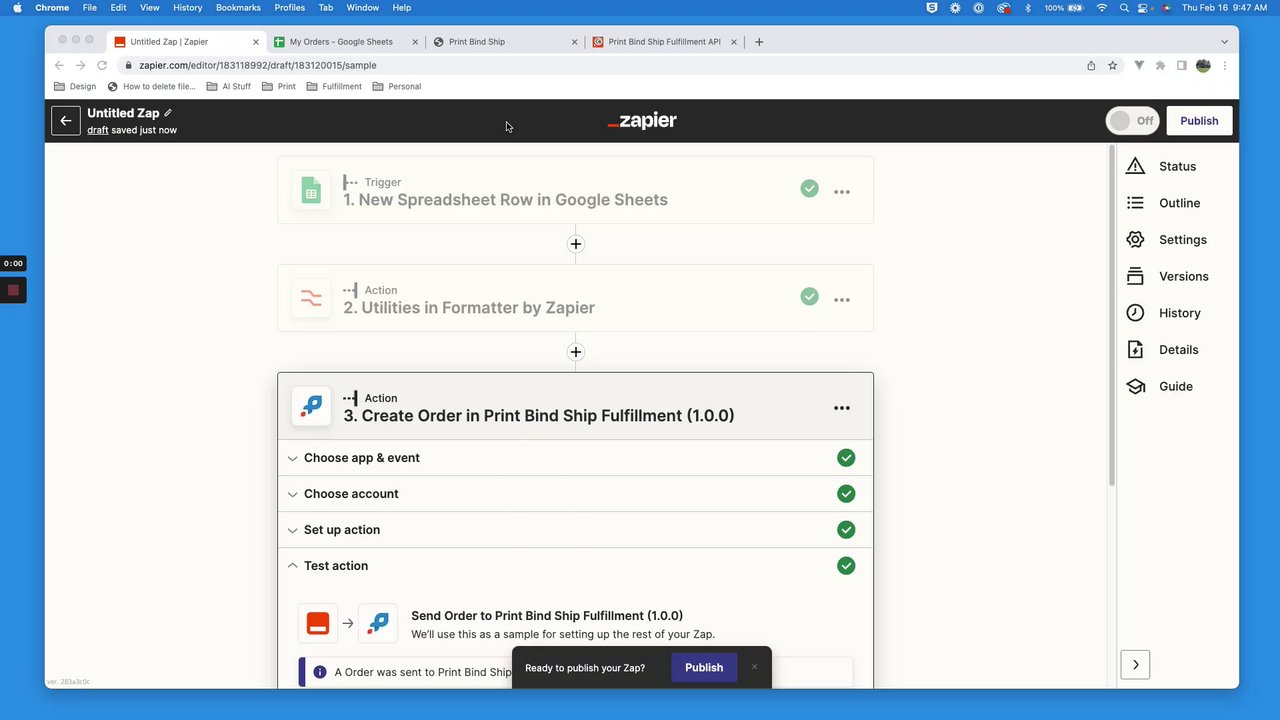Viewport: 1280px width, 720px height.
Task: Open the Versions panel in sidebar
Action: [x=1167, y=276]
